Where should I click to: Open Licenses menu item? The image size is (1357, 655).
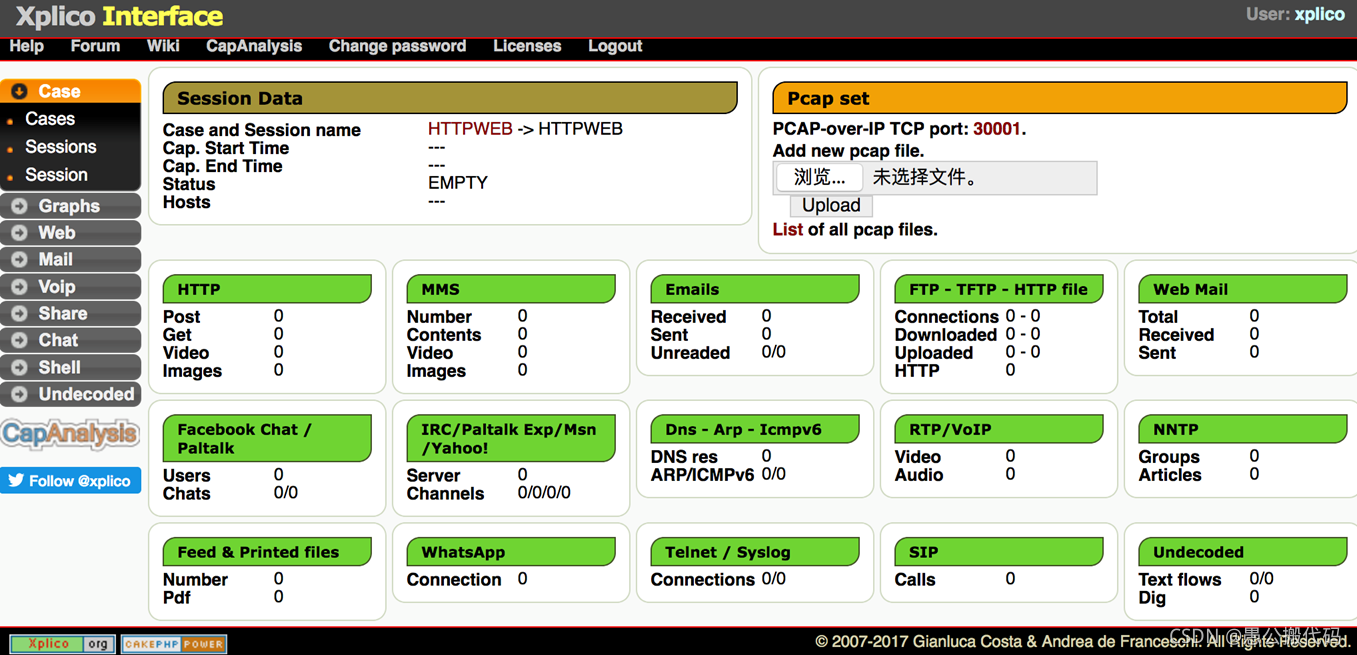pyautogui.click(x=527, y=46)
